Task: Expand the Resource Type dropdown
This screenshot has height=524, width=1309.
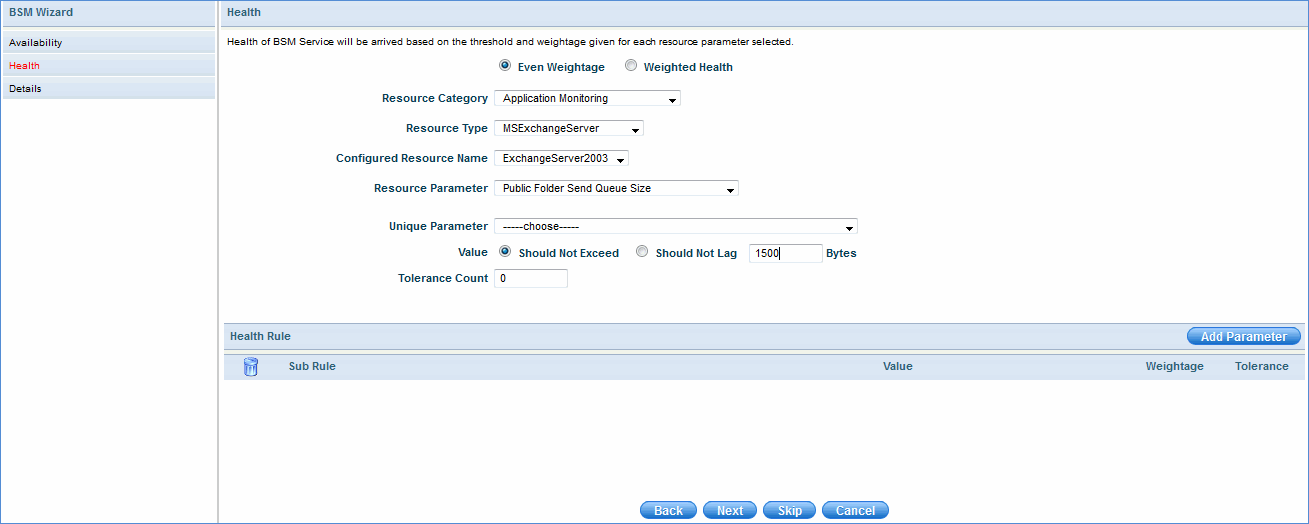Action: pos(568,129)
